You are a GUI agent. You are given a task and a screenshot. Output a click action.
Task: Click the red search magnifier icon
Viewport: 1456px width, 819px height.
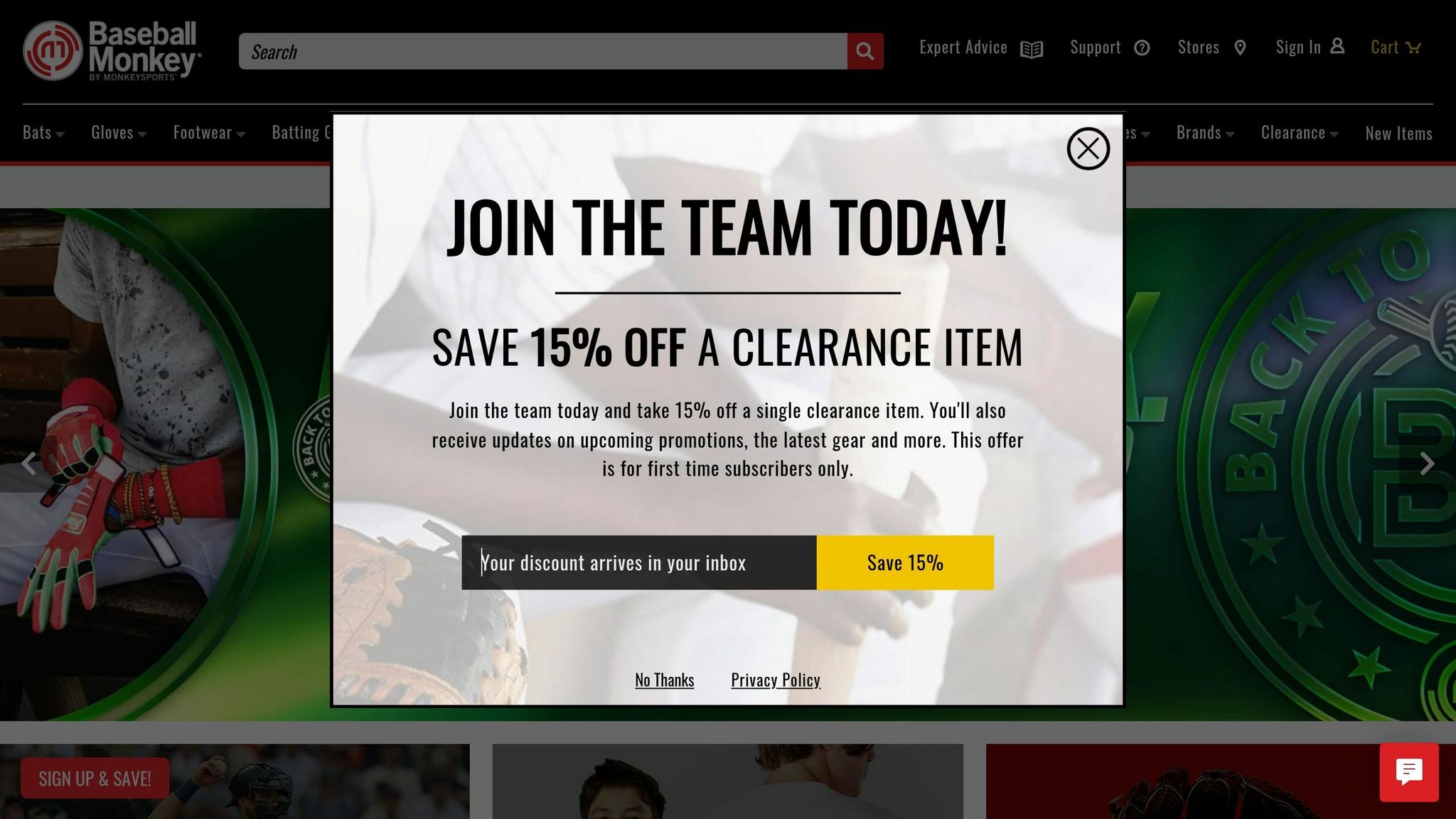pos(864,51)
